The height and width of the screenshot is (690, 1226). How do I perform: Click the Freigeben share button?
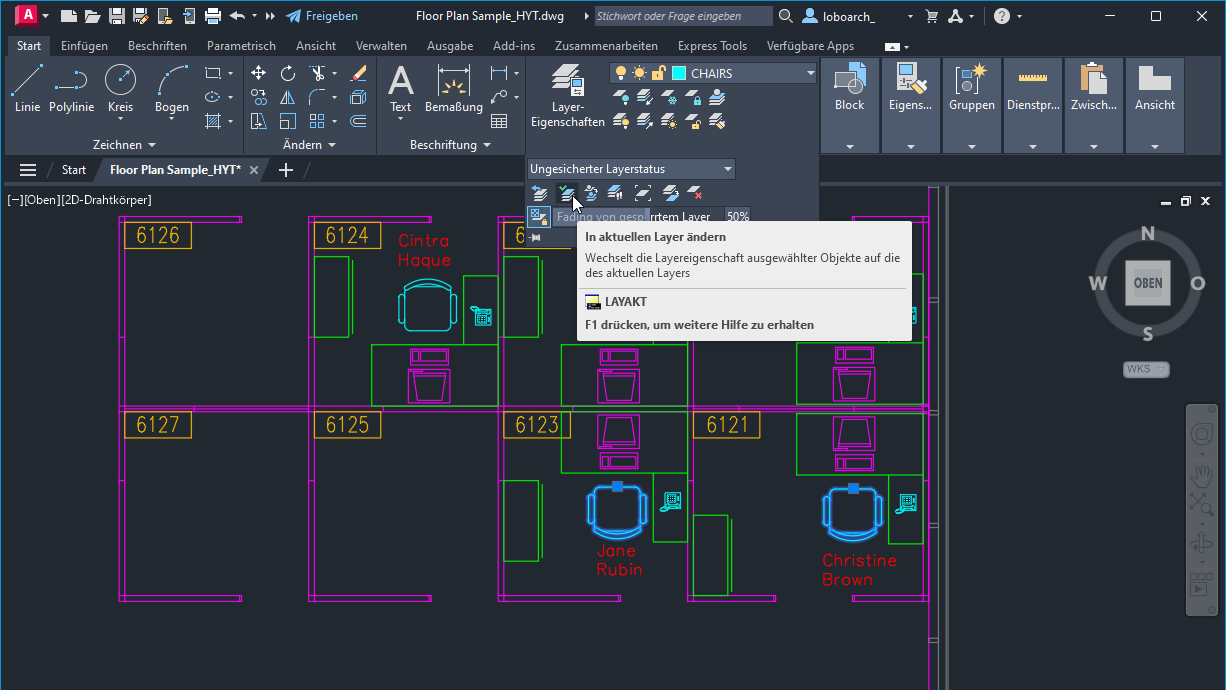(321, 16)
